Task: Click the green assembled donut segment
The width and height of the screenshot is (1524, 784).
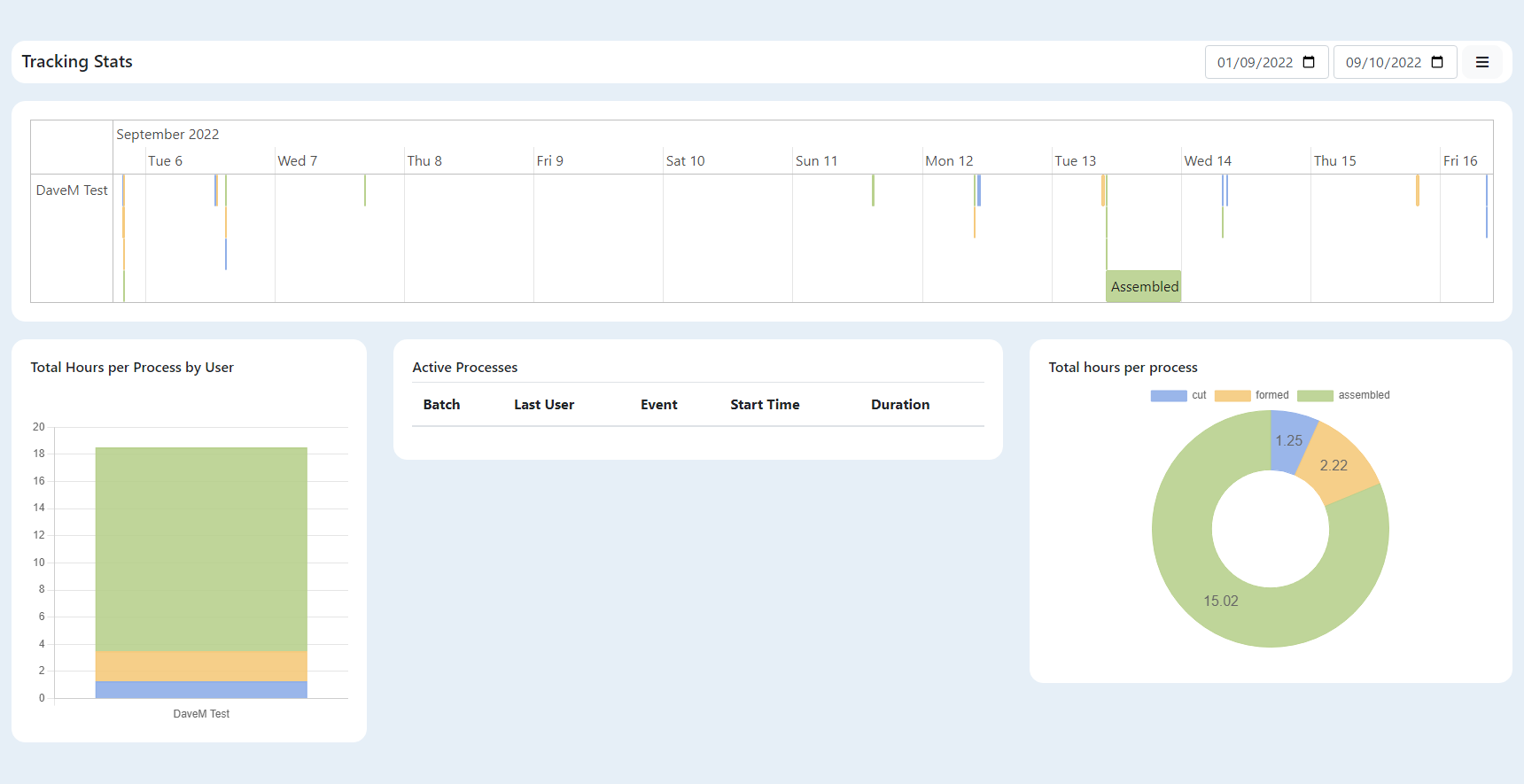Action: [1221, 601]
